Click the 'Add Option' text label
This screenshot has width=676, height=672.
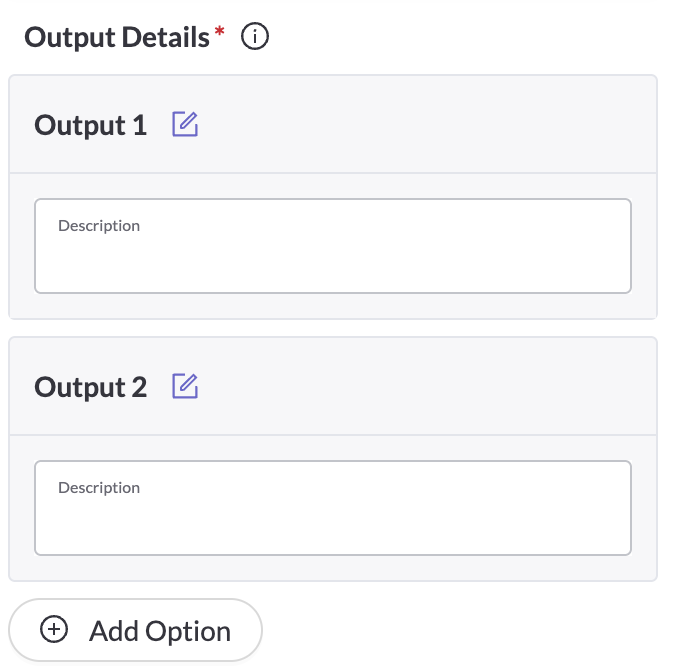160,632
